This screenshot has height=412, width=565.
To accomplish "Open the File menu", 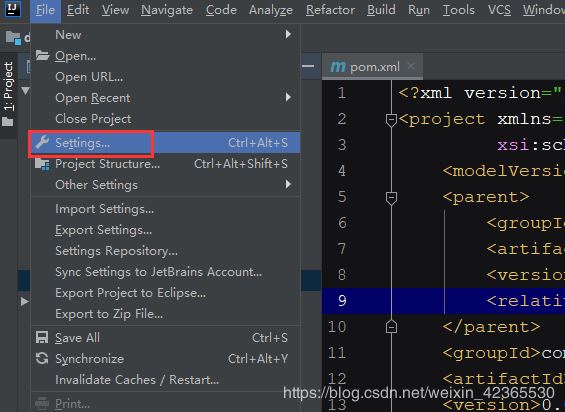I will (45, 10).
